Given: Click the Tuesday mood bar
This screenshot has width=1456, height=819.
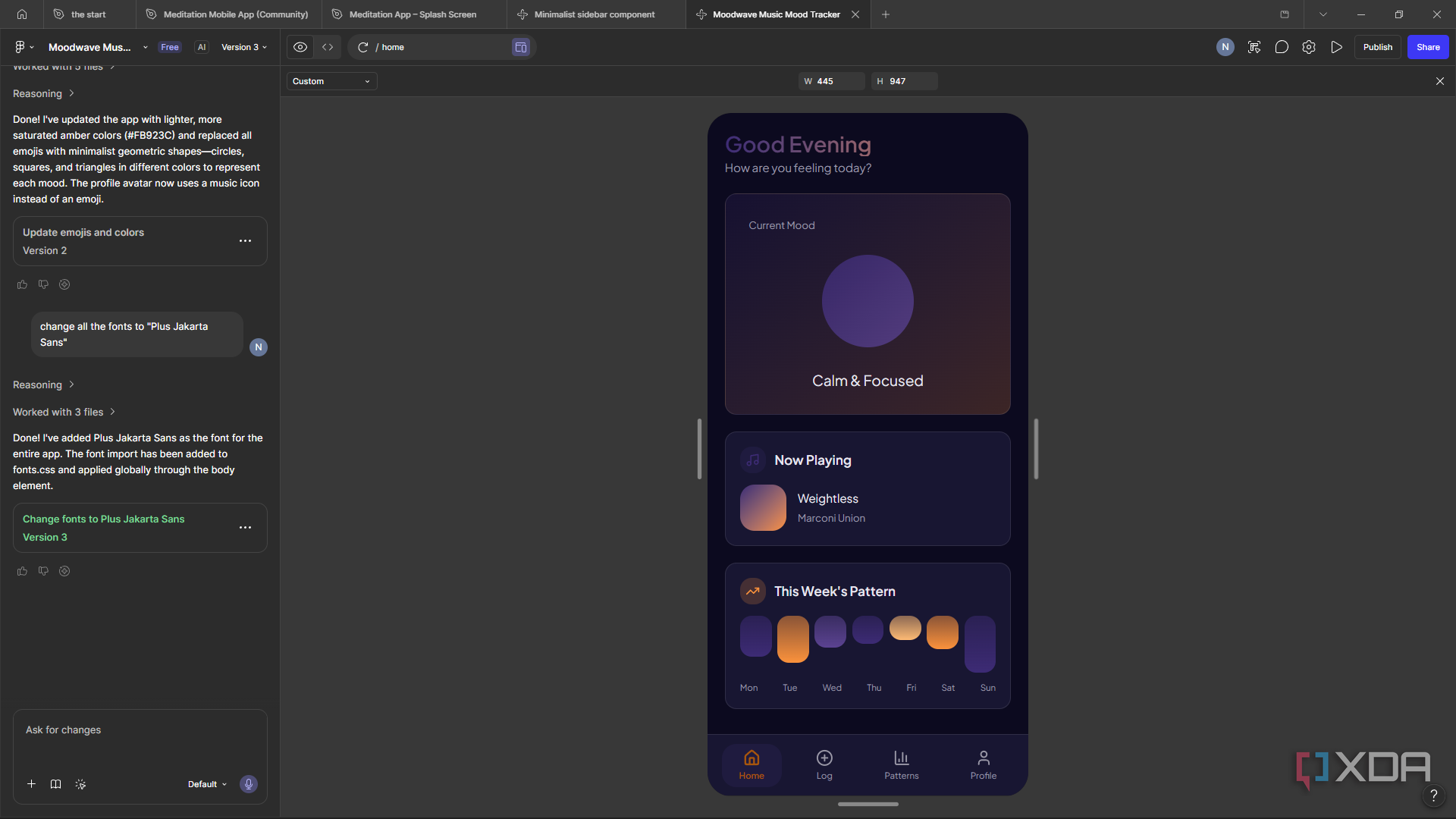Looking at the screenshot, I should point(793,639).
